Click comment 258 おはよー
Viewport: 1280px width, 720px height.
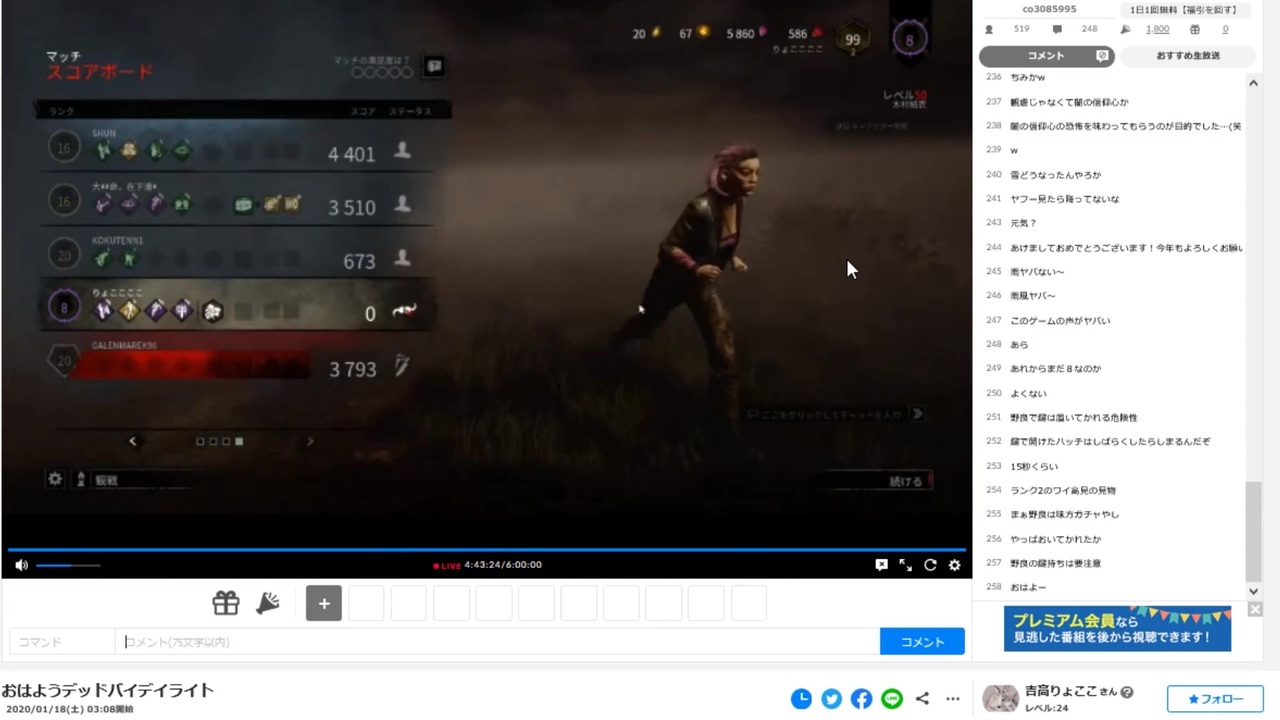tap(1028, 588)
